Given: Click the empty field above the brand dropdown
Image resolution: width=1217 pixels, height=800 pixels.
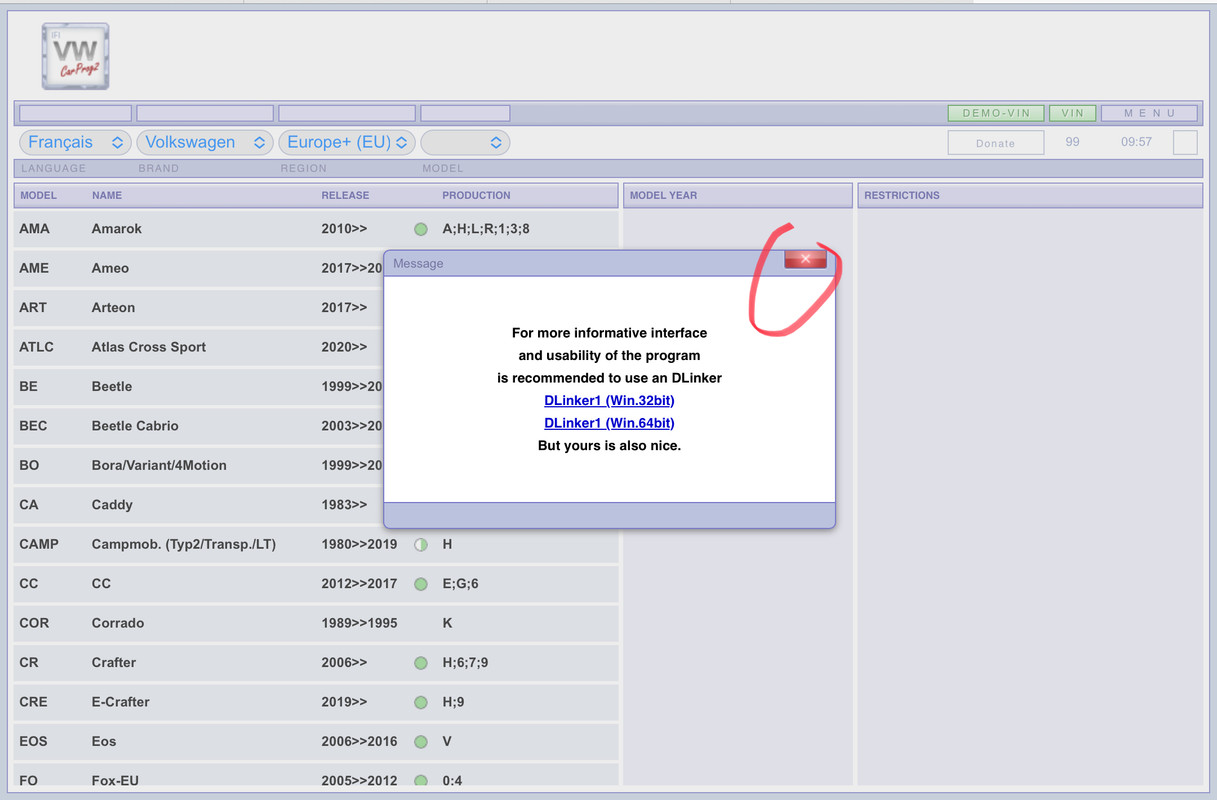Looking at the screenshot, I should pos(205,113).
